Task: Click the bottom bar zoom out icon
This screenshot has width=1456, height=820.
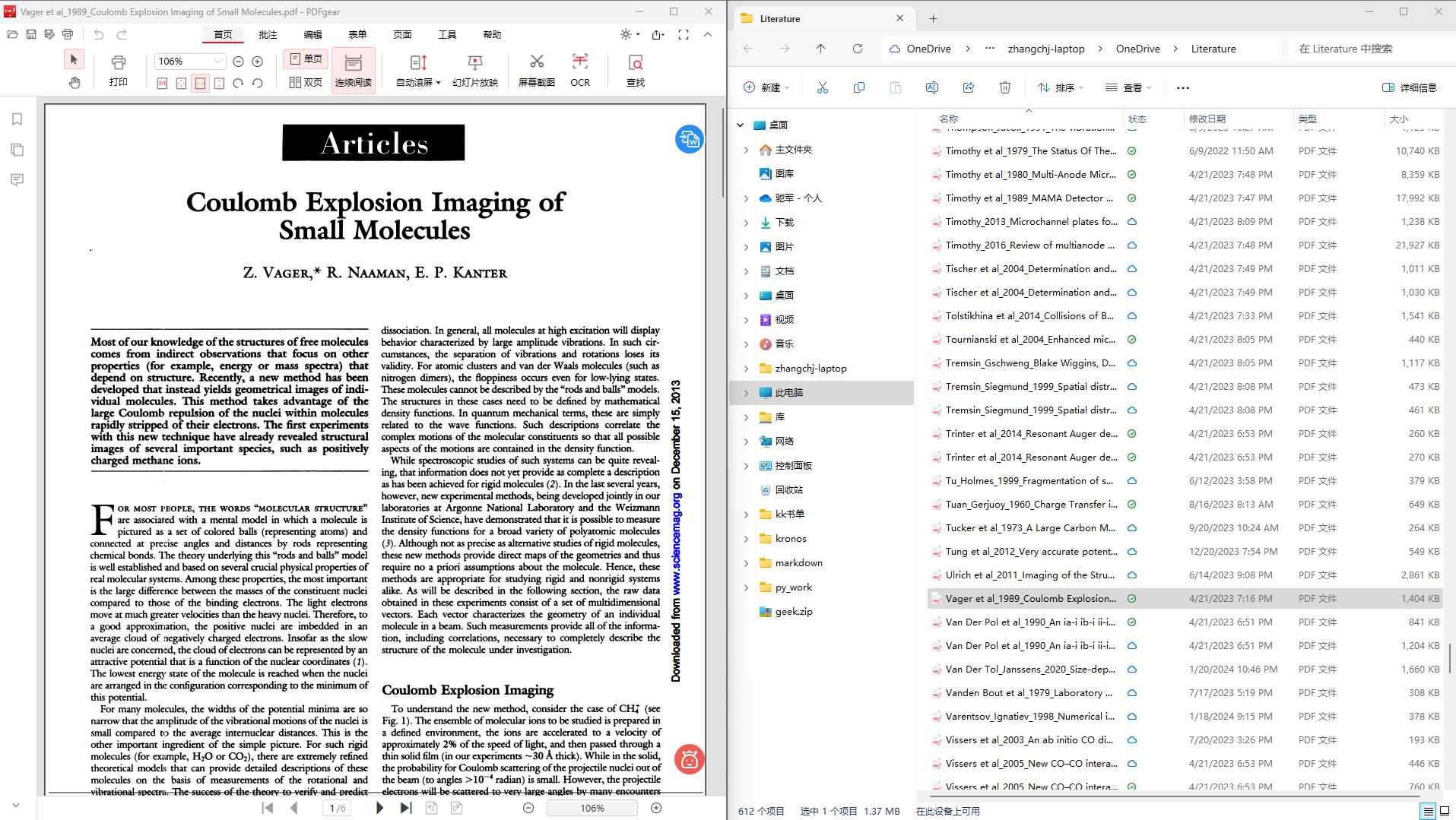Action: tap(528, 808)
